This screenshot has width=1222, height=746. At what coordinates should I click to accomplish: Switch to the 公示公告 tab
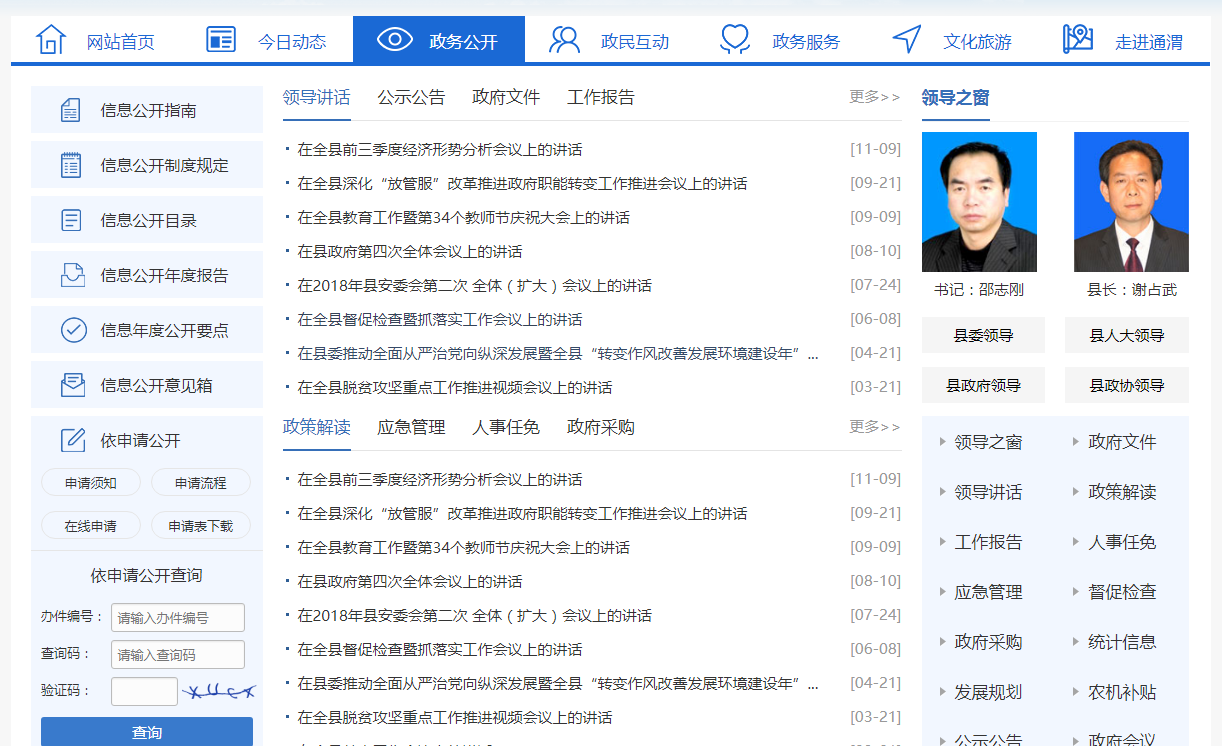411,97
